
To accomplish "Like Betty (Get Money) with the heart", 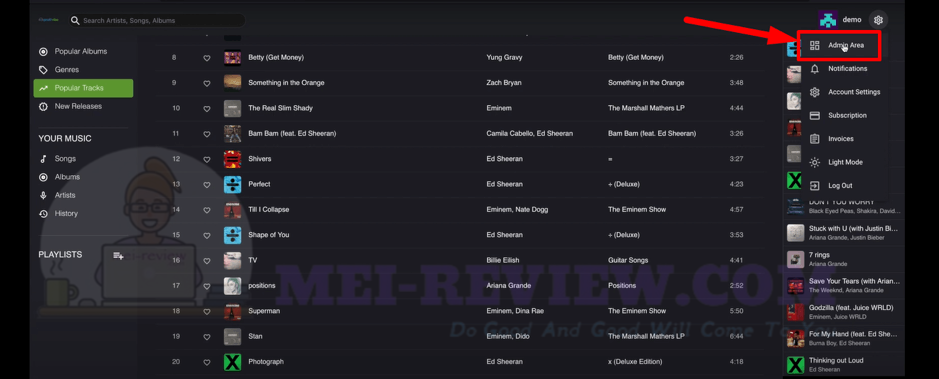I will coord(207,58).
